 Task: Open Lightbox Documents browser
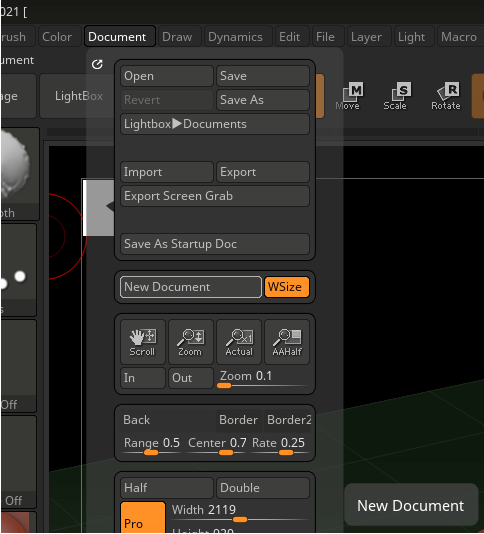(215, 124)
